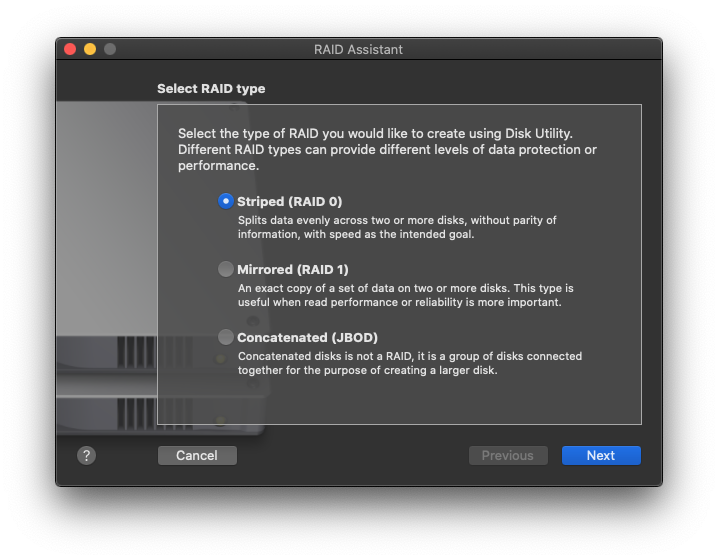
Task: Click the grayed-out zoom window button
Action: point(110,49)
